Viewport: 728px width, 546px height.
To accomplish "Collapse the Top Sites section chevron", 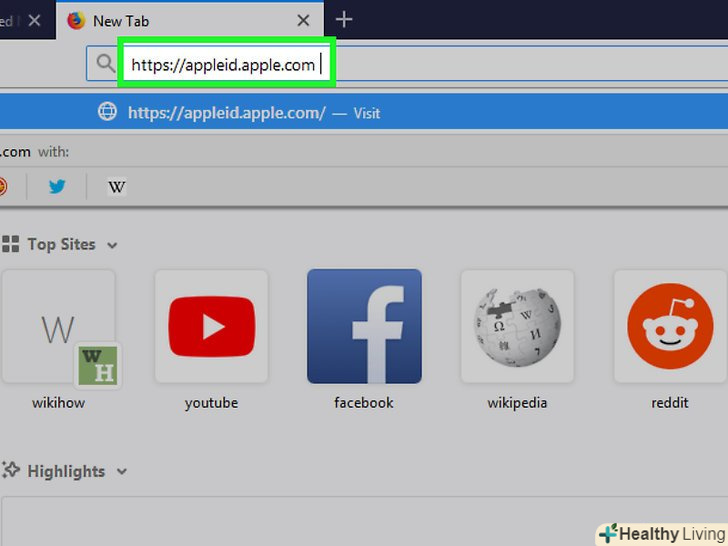I will click(112, 245).
